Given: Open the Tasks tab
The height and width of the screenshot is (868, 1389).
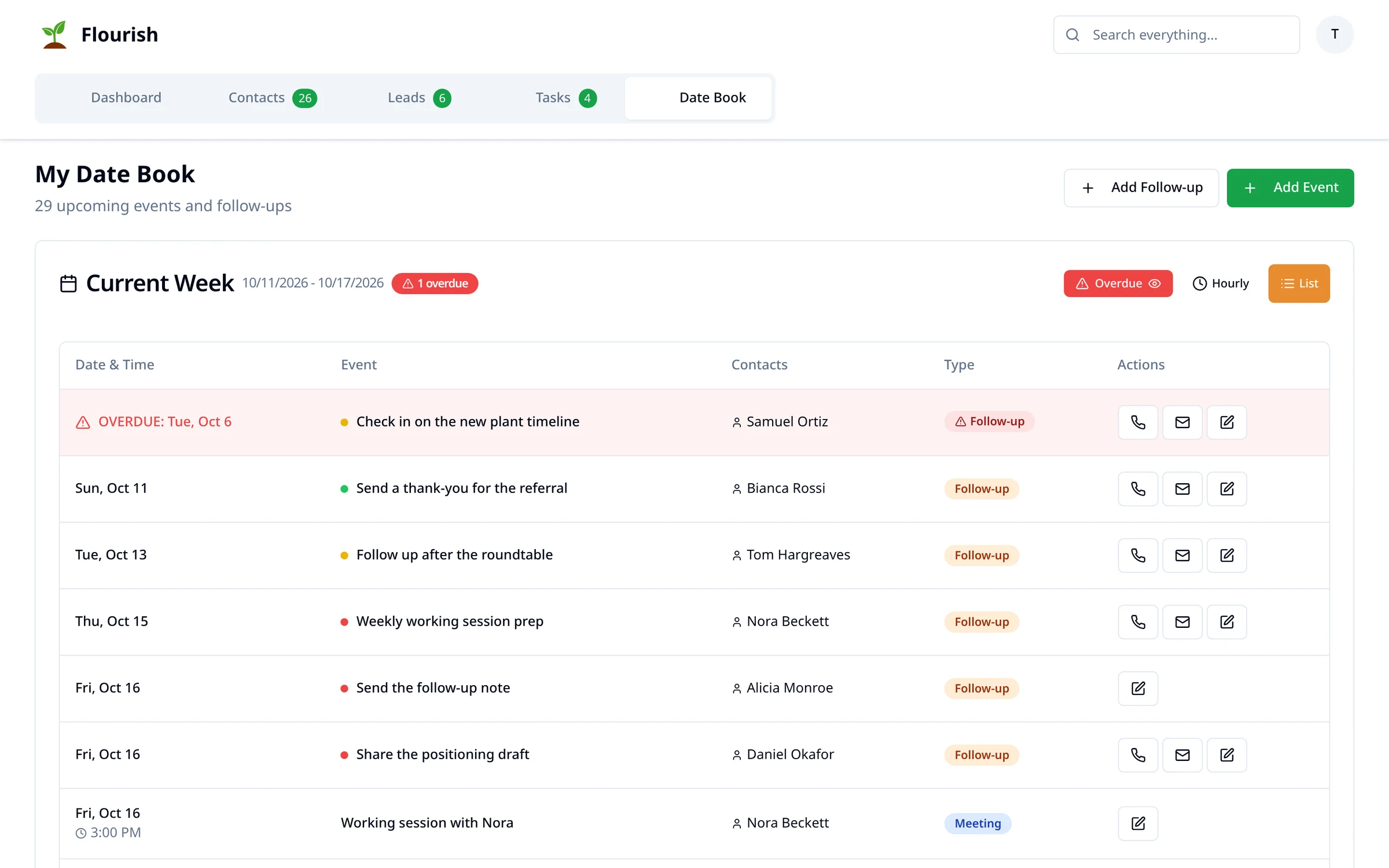Looking at the screenshot, I should click(565, 98).
